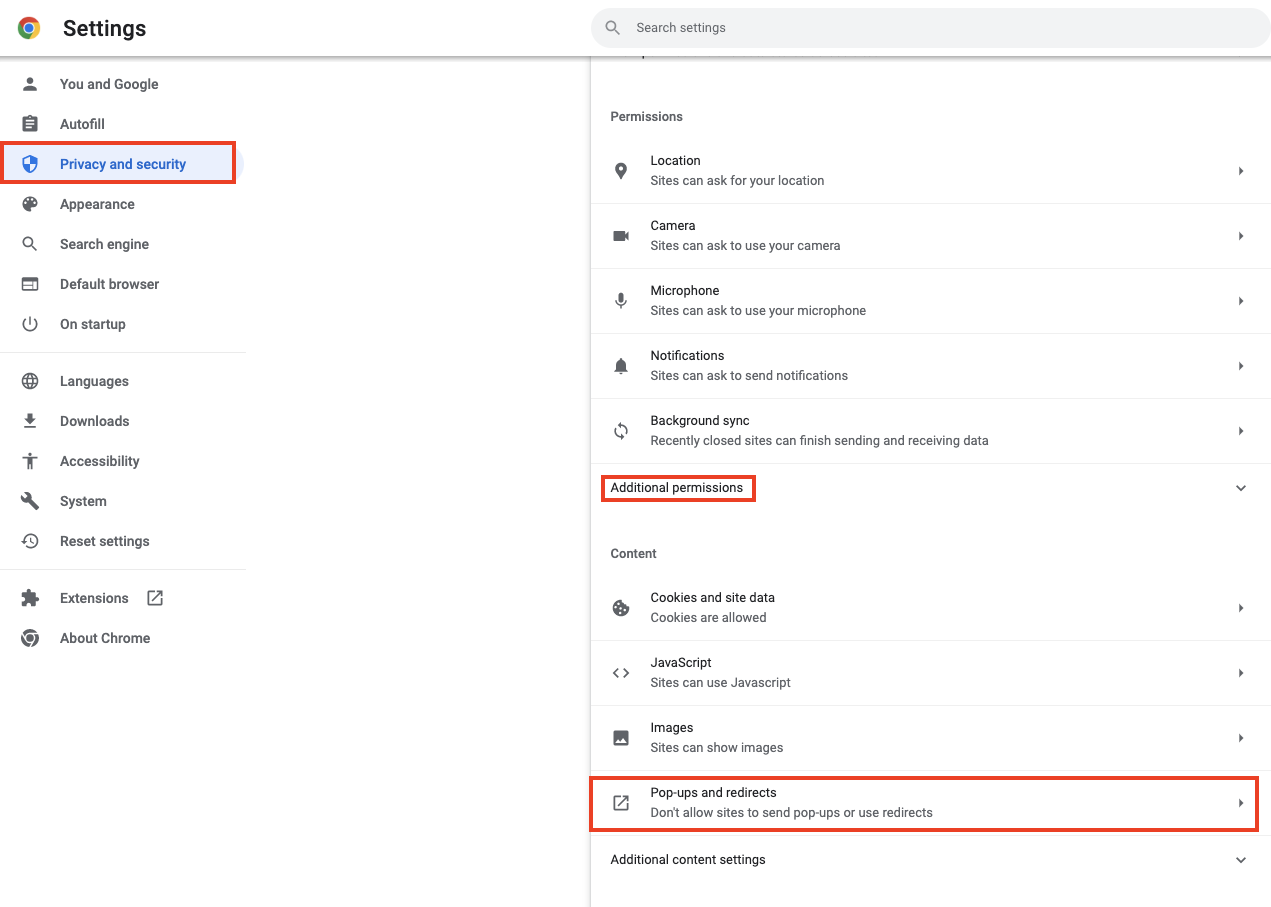Open Images settings via its arrow
The image size is (1271, 907).
(x=1241, y=738)
